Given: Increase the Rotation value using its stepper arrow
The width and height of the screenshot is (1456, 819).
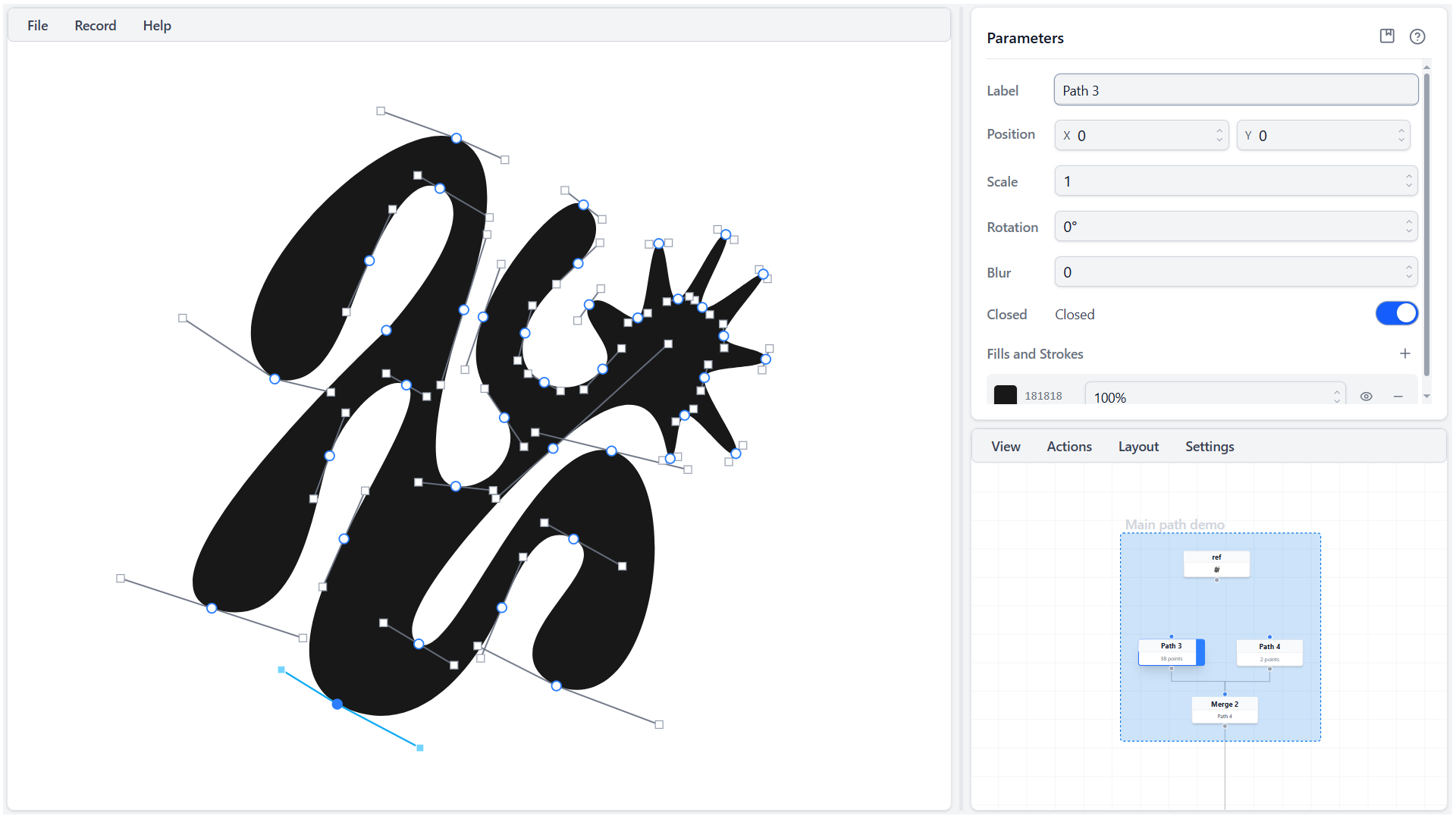Looking at the screenshot, I should click(1407, 221).
